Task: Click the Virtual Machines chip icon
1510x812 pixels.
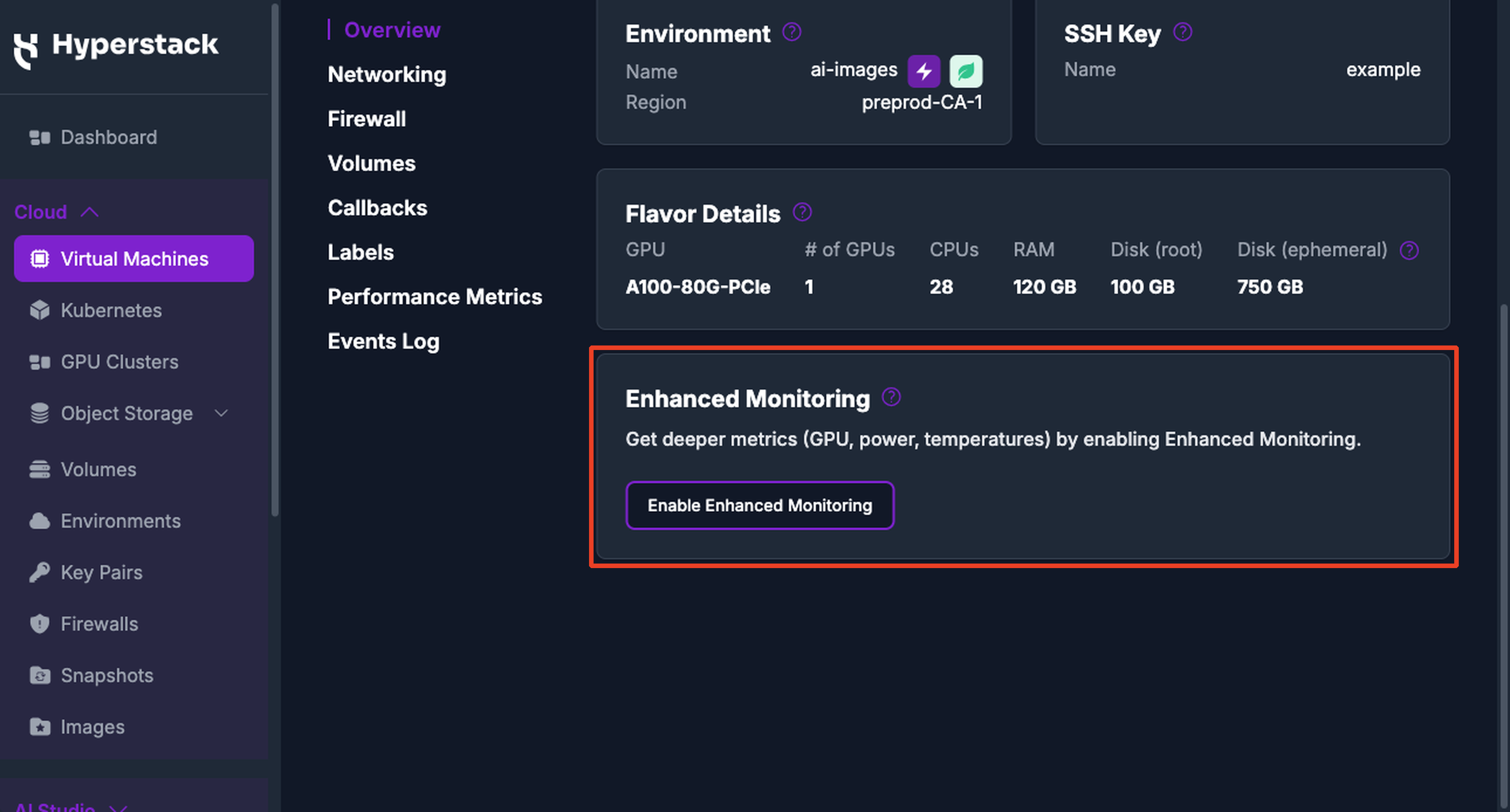Action: [40, 258]
